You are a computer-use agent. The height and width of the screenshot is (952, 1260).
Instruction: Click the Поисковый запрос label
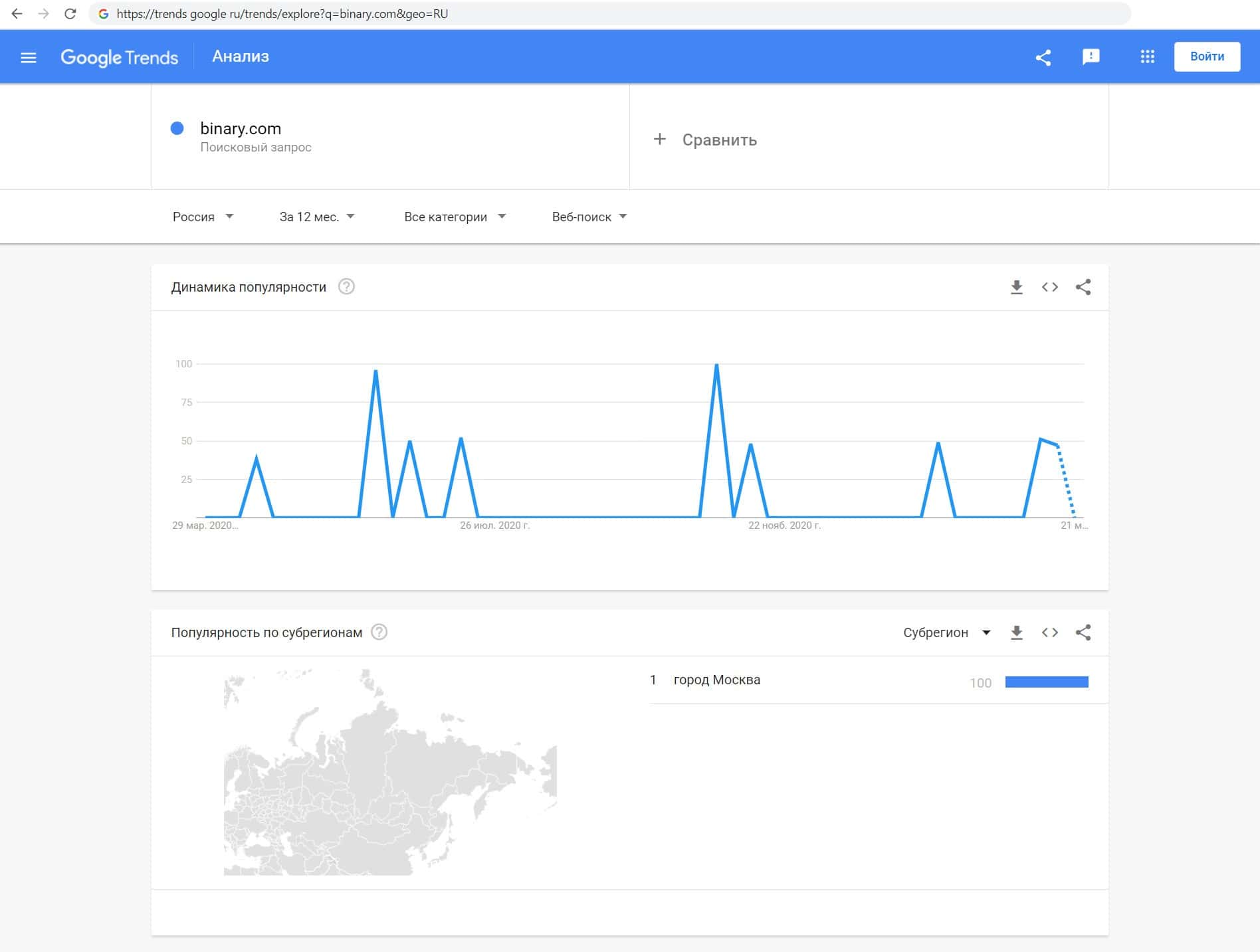(256, 147)
